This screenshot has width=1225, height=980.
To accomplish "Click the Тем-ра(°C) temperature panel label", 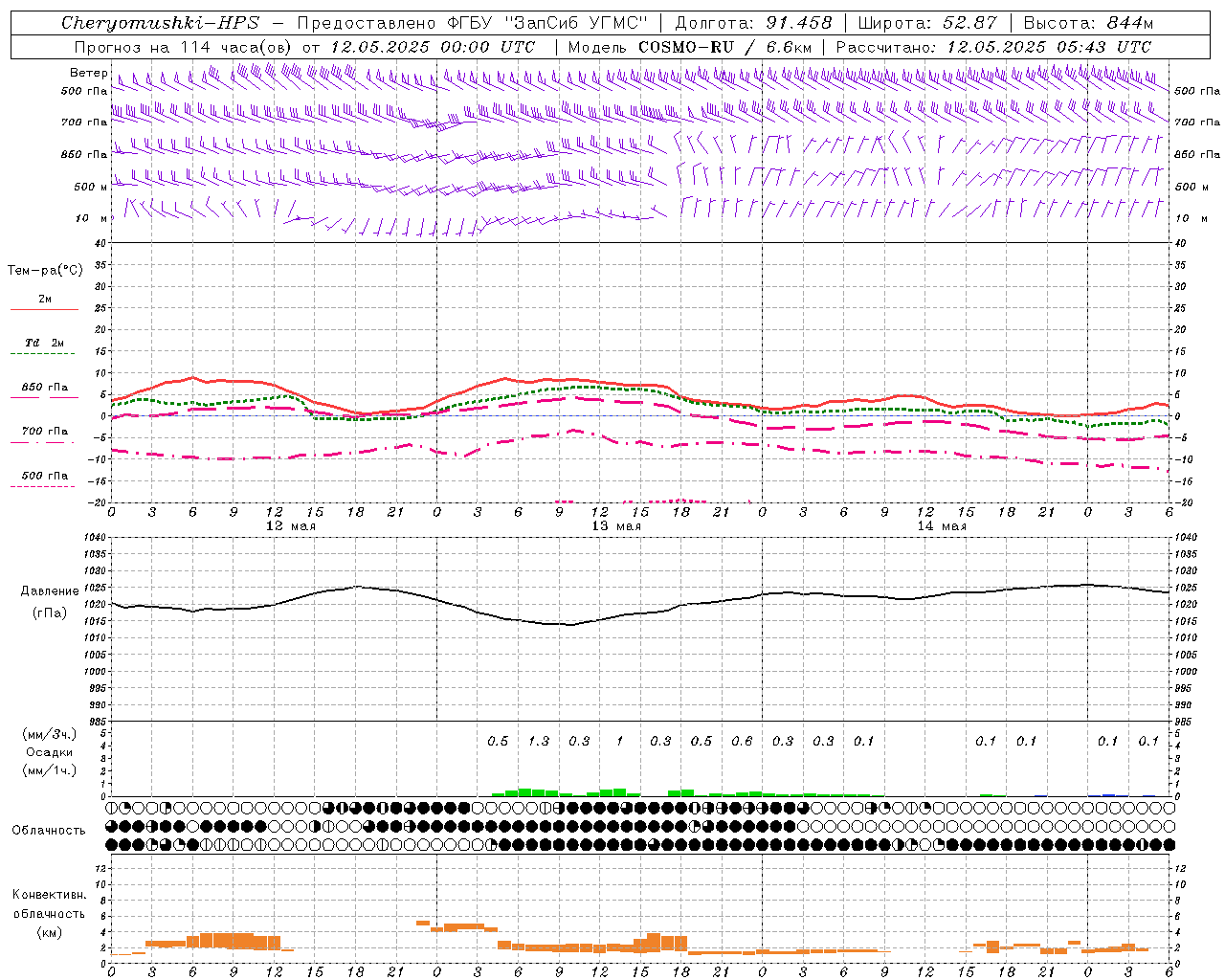I will (x=45, y=271).
